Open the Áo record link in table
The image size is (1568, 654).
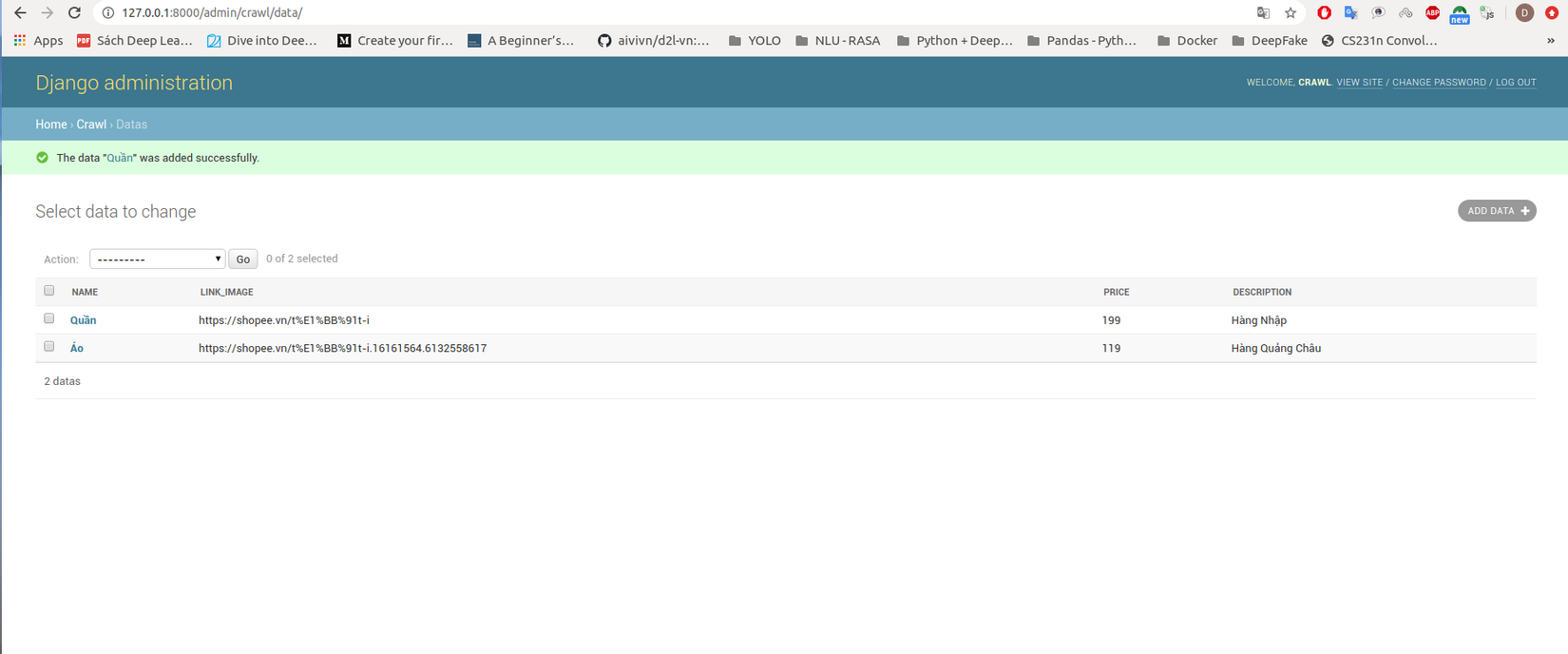[77, 348]
